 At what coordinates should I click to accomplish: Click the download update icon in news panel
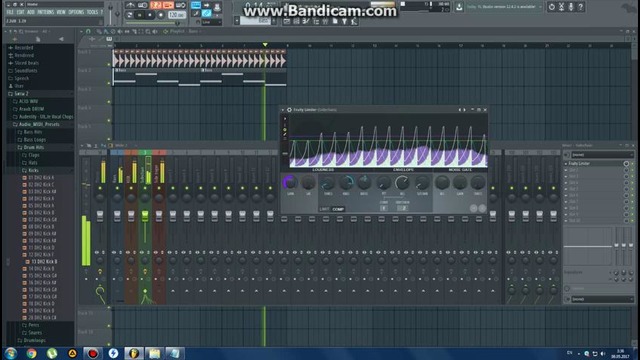459,7
